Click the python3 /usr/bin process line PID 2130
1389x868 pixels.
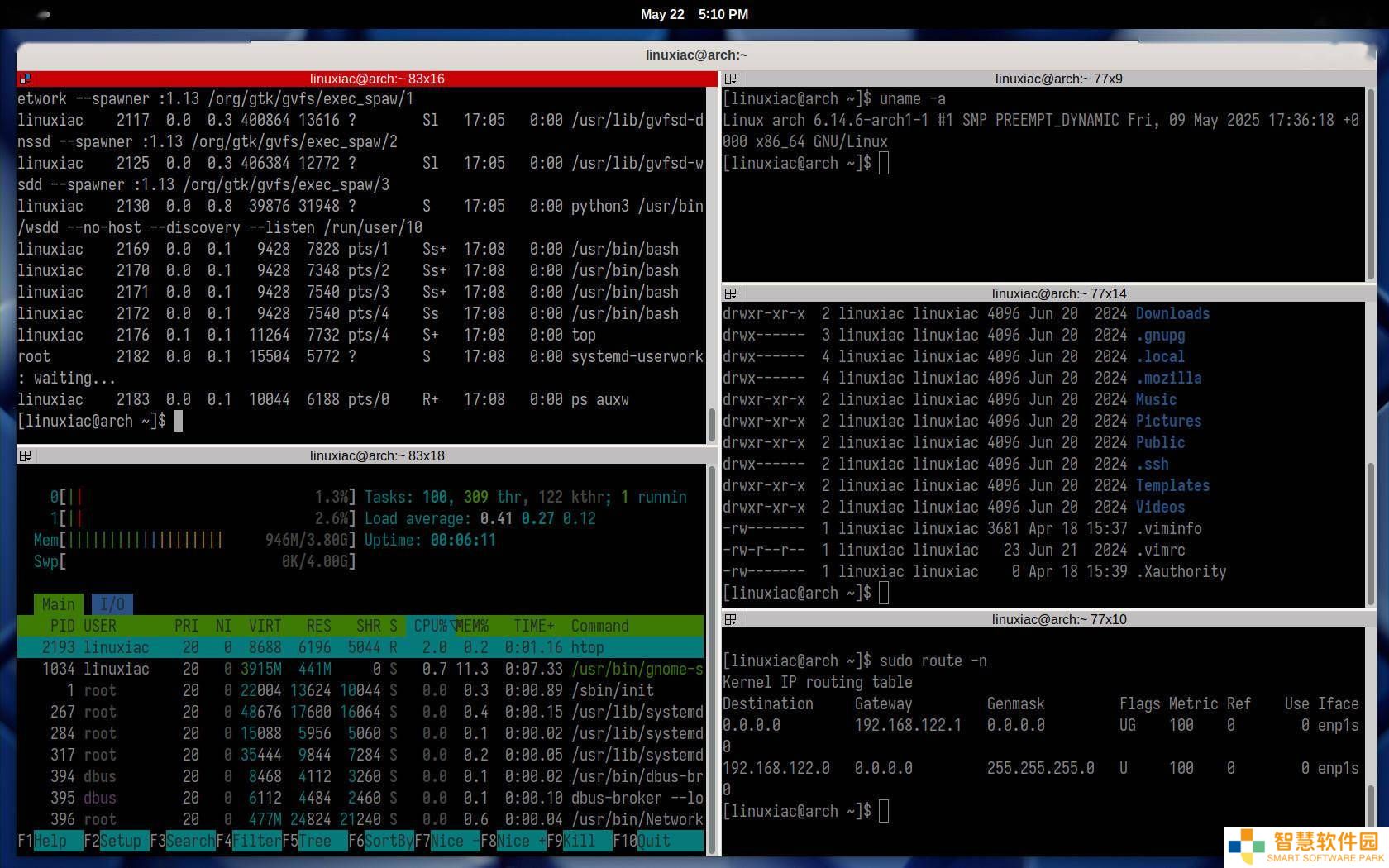coord(360,206)
